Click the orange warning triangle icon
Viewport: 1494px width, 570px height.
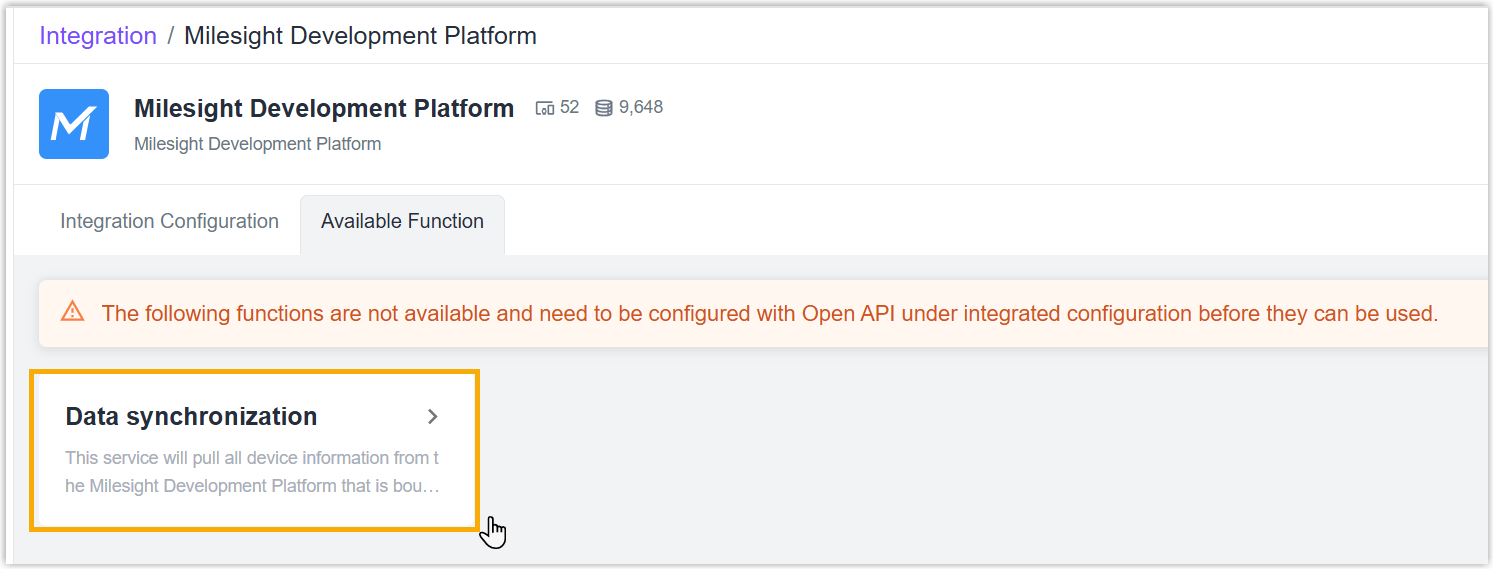pyautogui.click(x=73, y=312)
